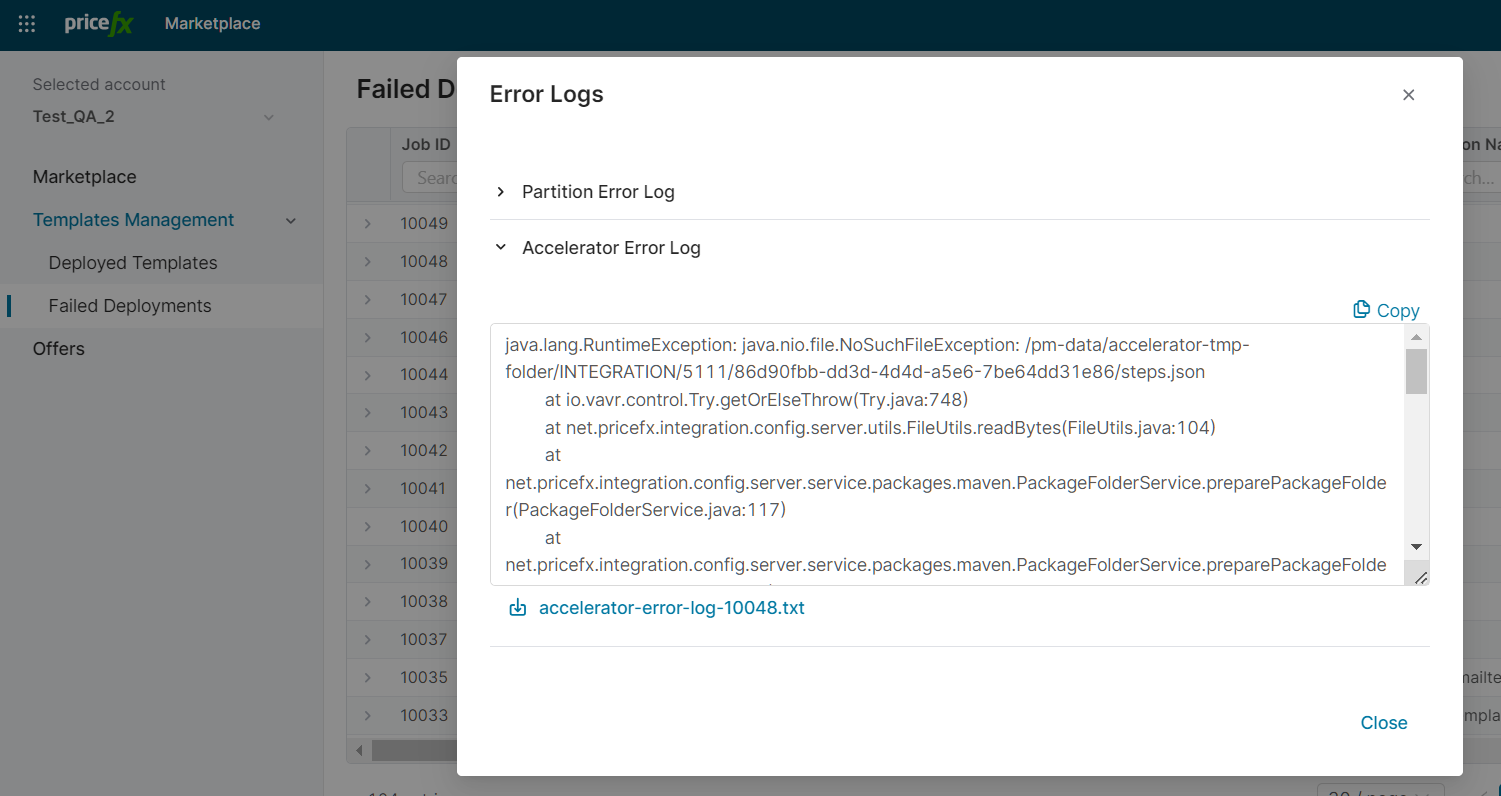Viewport: 1501px width, 796px height.
Task: Click the apps grid icon top-left
Action: click(26, 24)
